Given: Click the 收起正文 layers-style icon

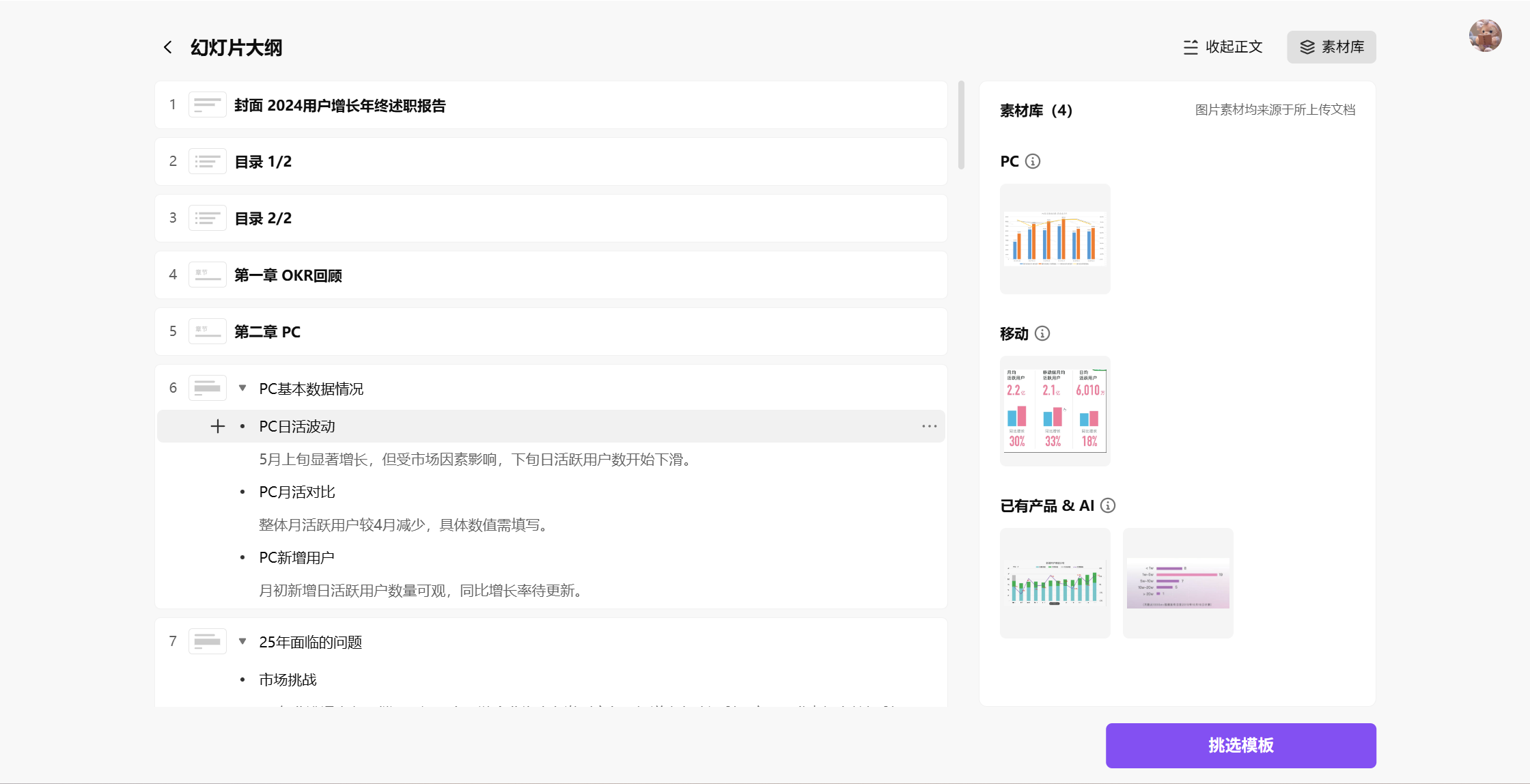Looking at the screenshot, I should pos(1190,46).
